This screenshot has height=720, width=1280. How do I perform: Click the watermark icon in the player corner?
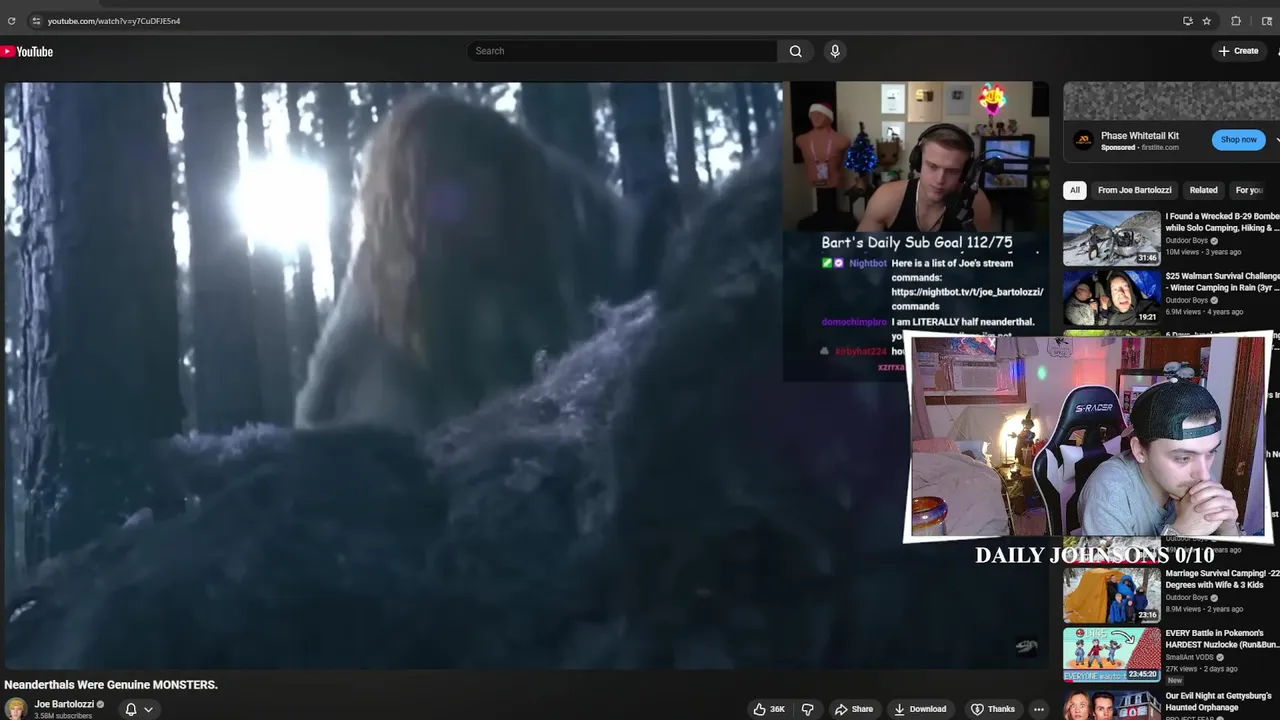tap(1027, 647)
